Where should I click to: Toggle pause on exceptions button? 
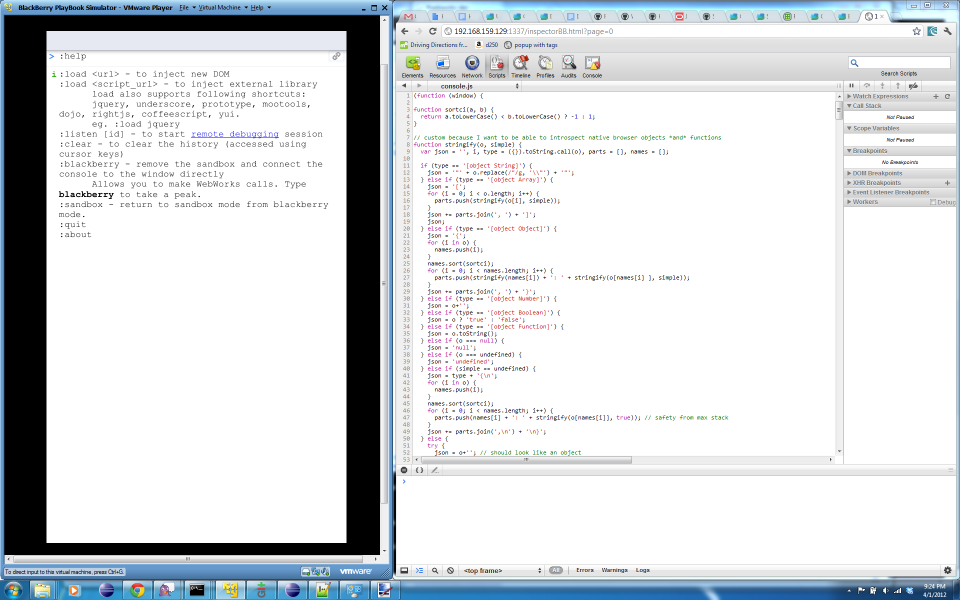[404, 470]
